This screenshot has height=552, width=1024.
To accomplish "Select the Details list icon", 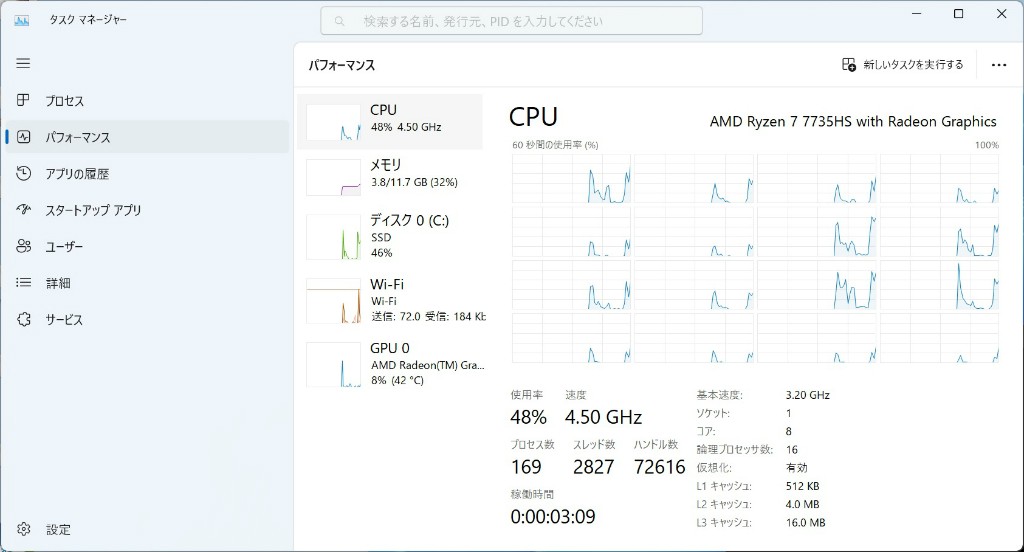I will pos(24,283).
